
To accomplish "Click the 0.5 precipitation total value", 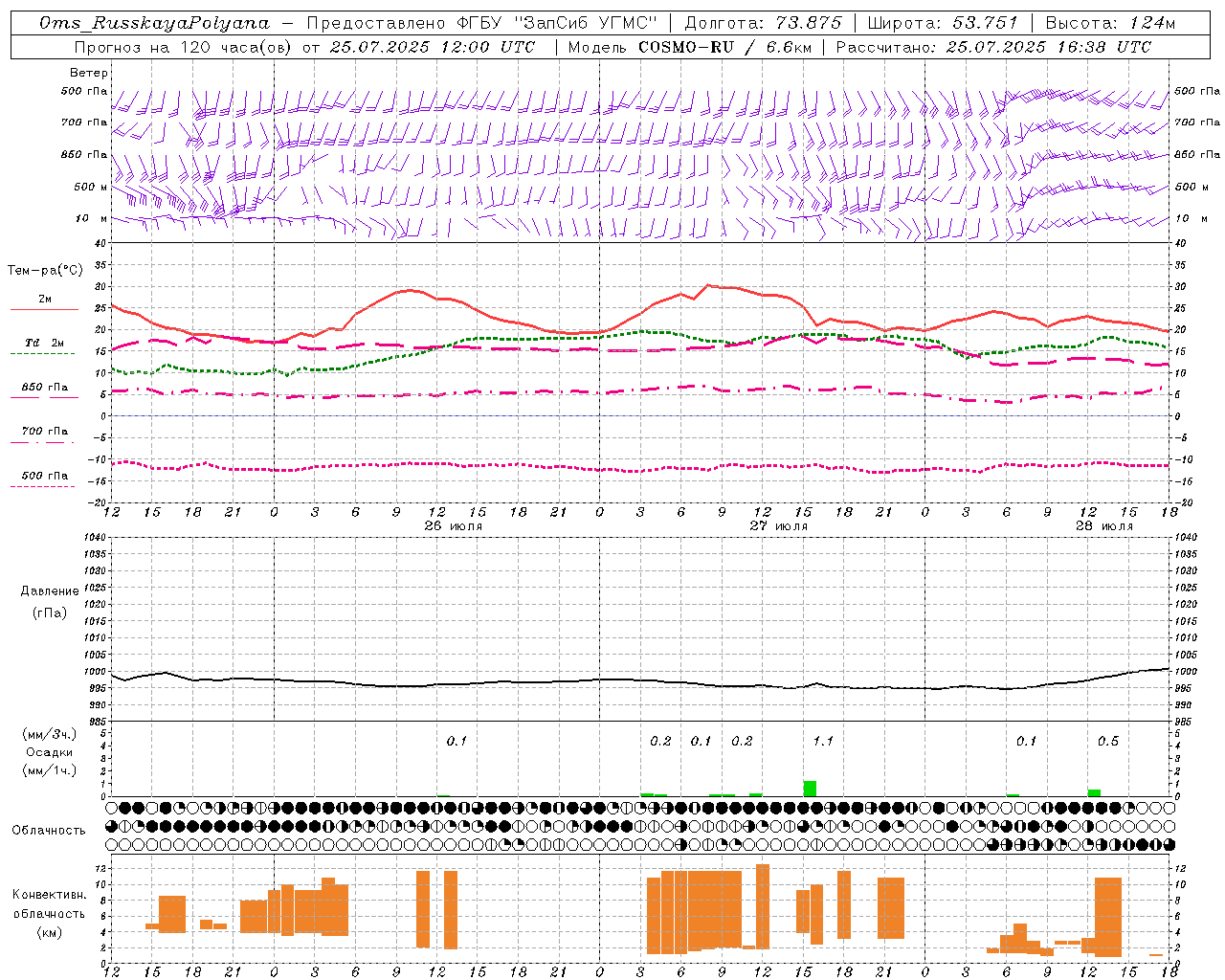I will 1108,741.
